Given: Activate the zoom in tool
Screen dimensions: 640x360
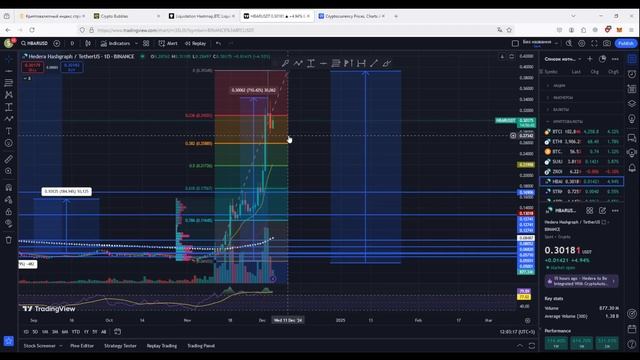Looking at the screenshot, I should 9,171.
